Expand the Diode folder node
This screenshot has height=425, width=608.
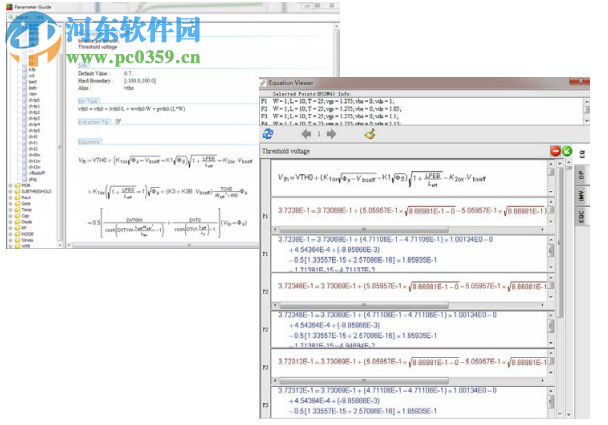(x=10, y=222)
